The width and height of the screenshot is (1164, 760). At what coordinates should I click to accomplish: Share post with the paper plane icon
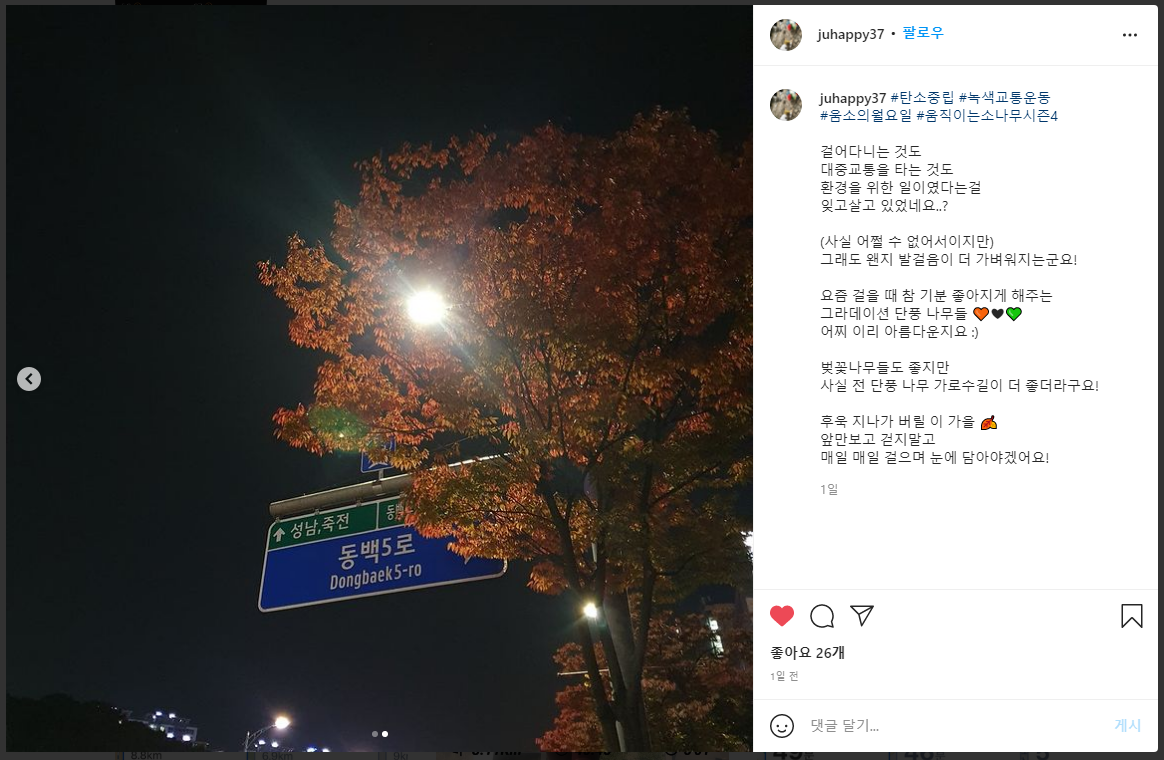point(861,615)
